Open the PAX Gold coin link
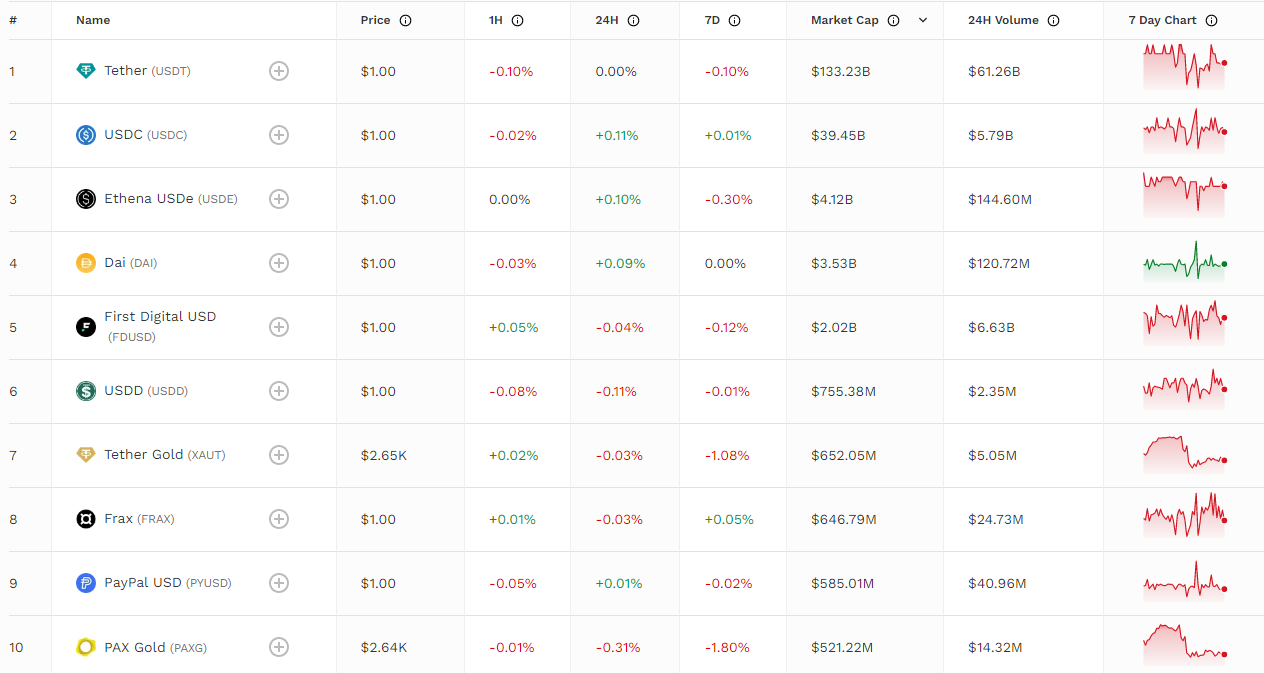This screenshot has width=1264, height=673. coord(135,647)
